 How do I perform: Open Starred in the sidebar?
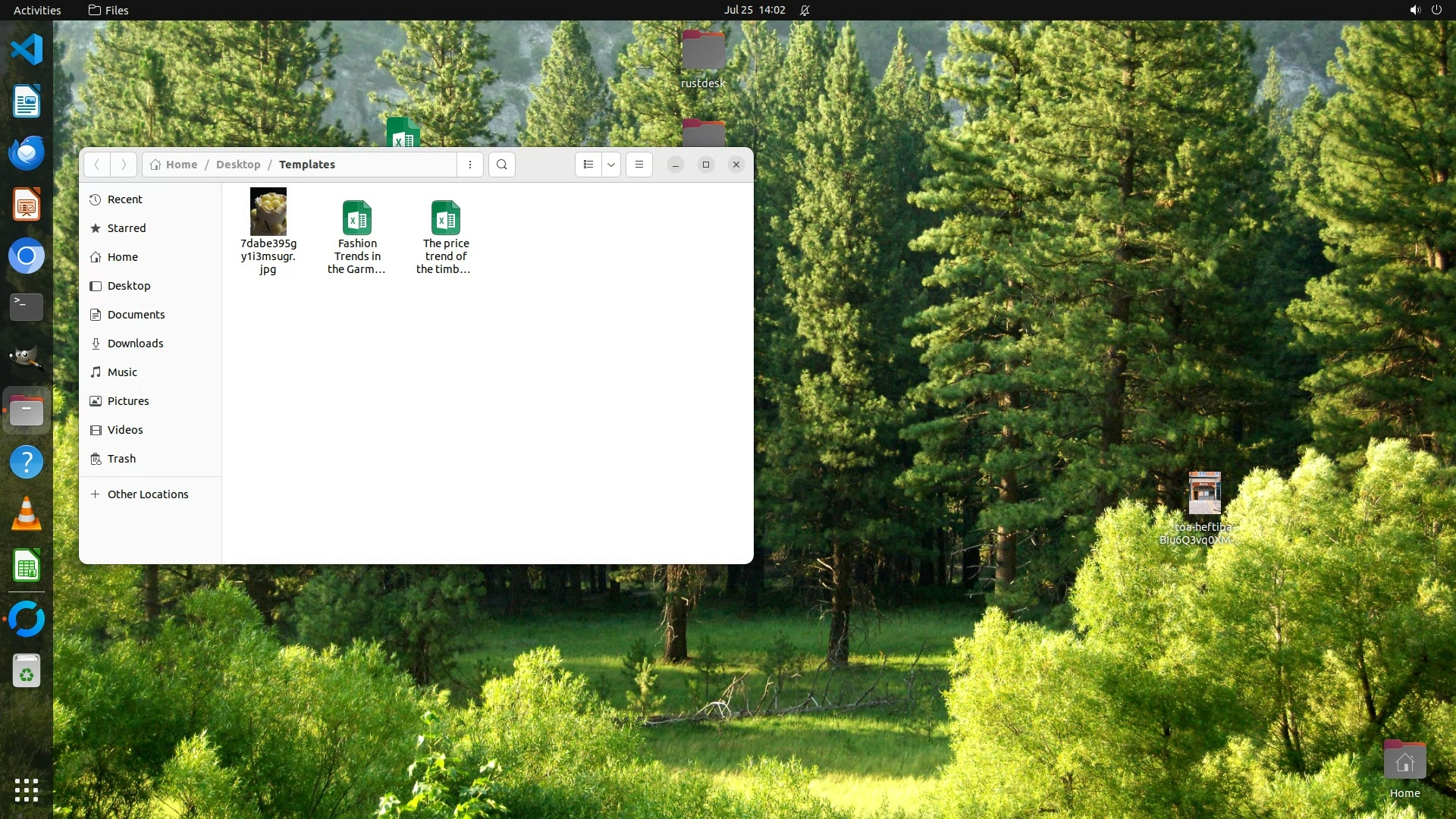coord(126,228)
